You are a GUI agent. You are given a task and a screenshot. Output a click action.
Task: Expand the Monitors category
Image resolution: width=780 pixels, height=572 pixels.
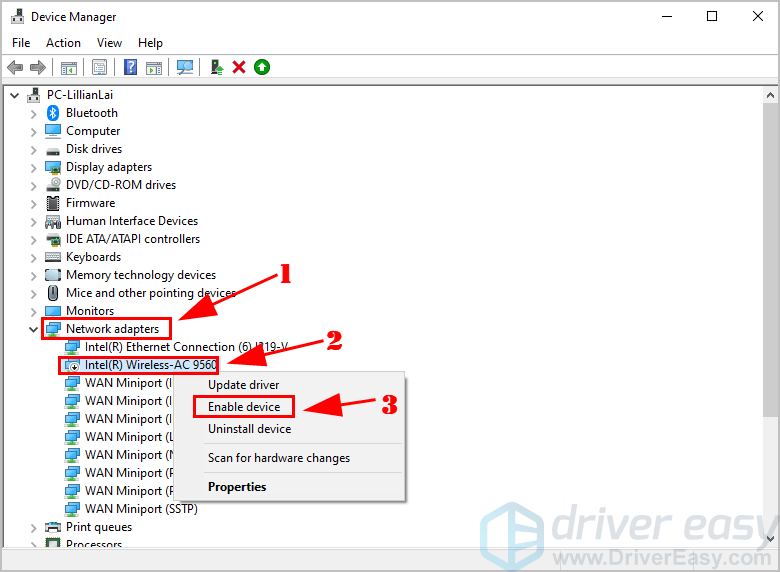click(x=33, y=312)
